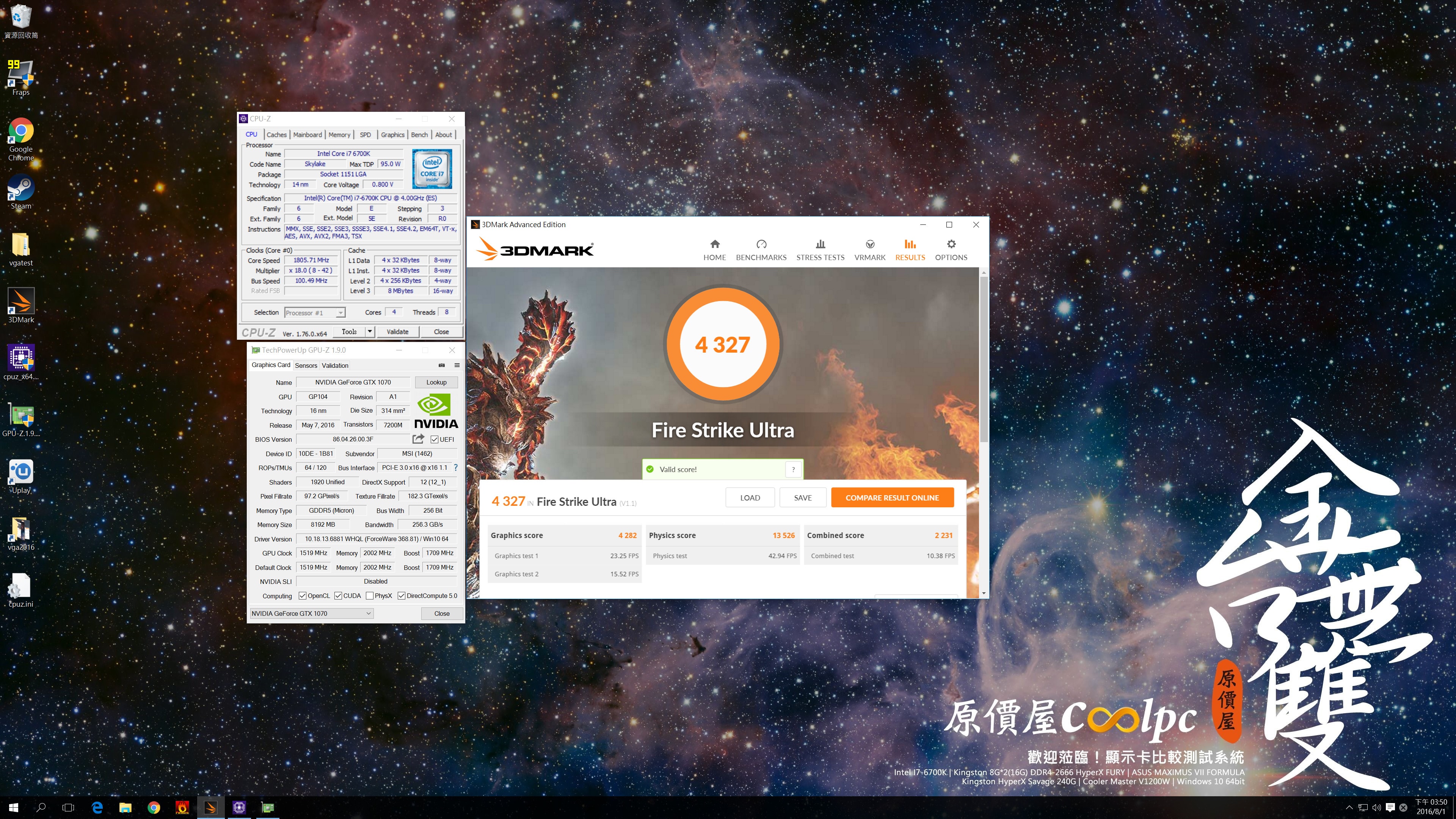Switch to CPU-Z Bench tab
Image resolution: width=1456 pixels, height=819 pixels.
coord(419,135)
